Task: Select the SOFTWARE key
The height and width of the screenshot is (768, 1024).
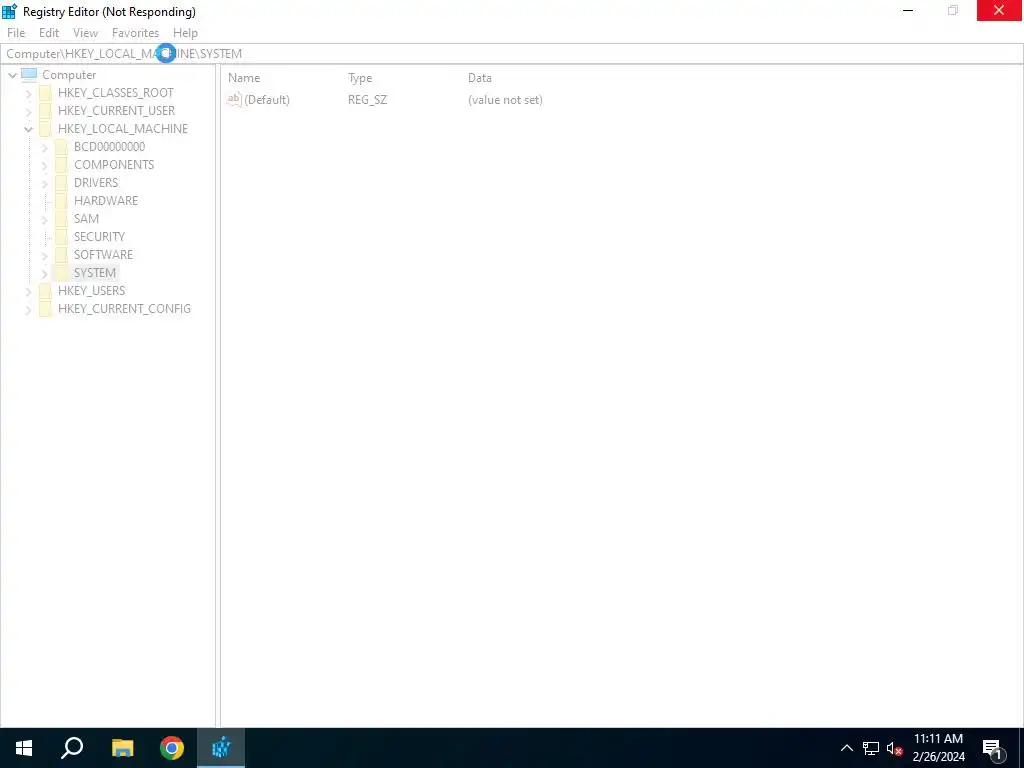Action: [x=103, y=254]
